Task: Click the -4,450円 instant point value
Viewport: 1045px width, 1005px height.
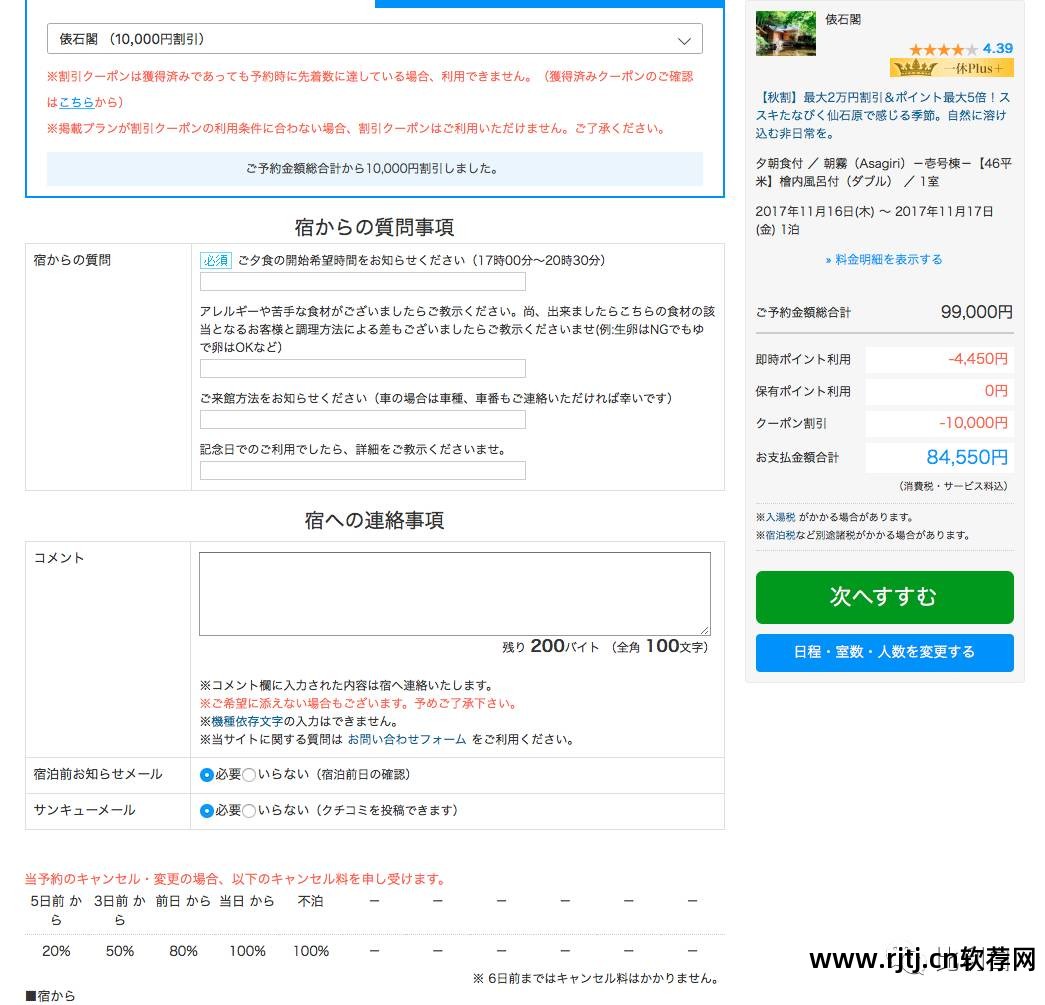Action: click(x=978, y=359)
